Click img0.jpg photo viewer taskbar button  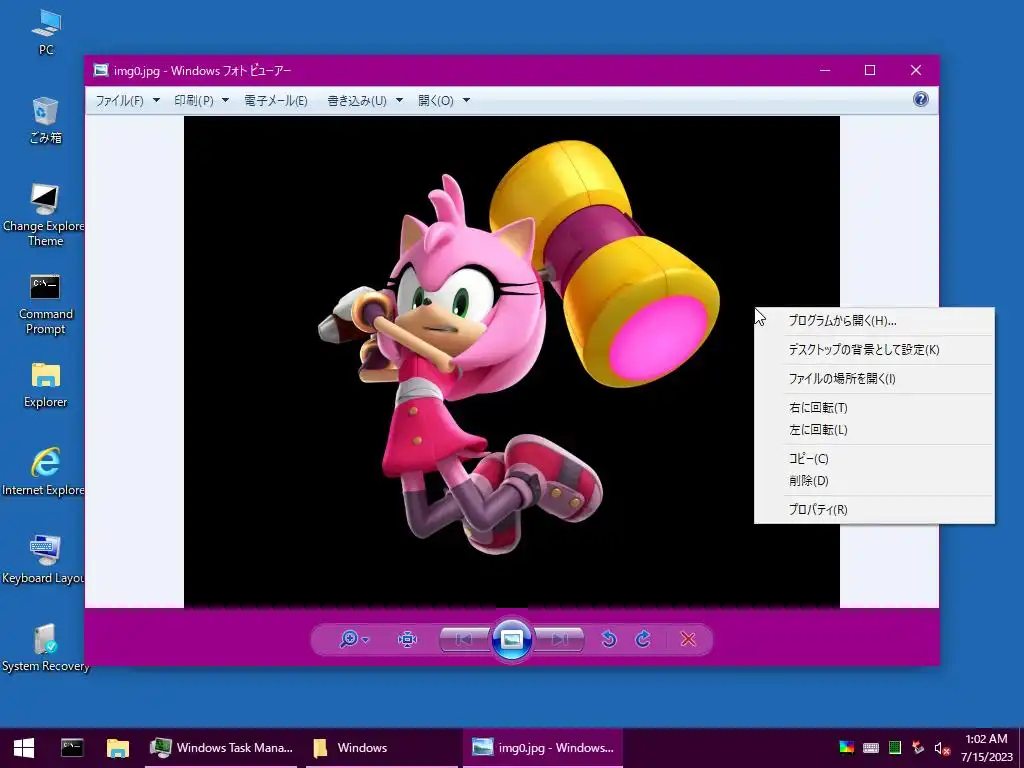point(543,748)
